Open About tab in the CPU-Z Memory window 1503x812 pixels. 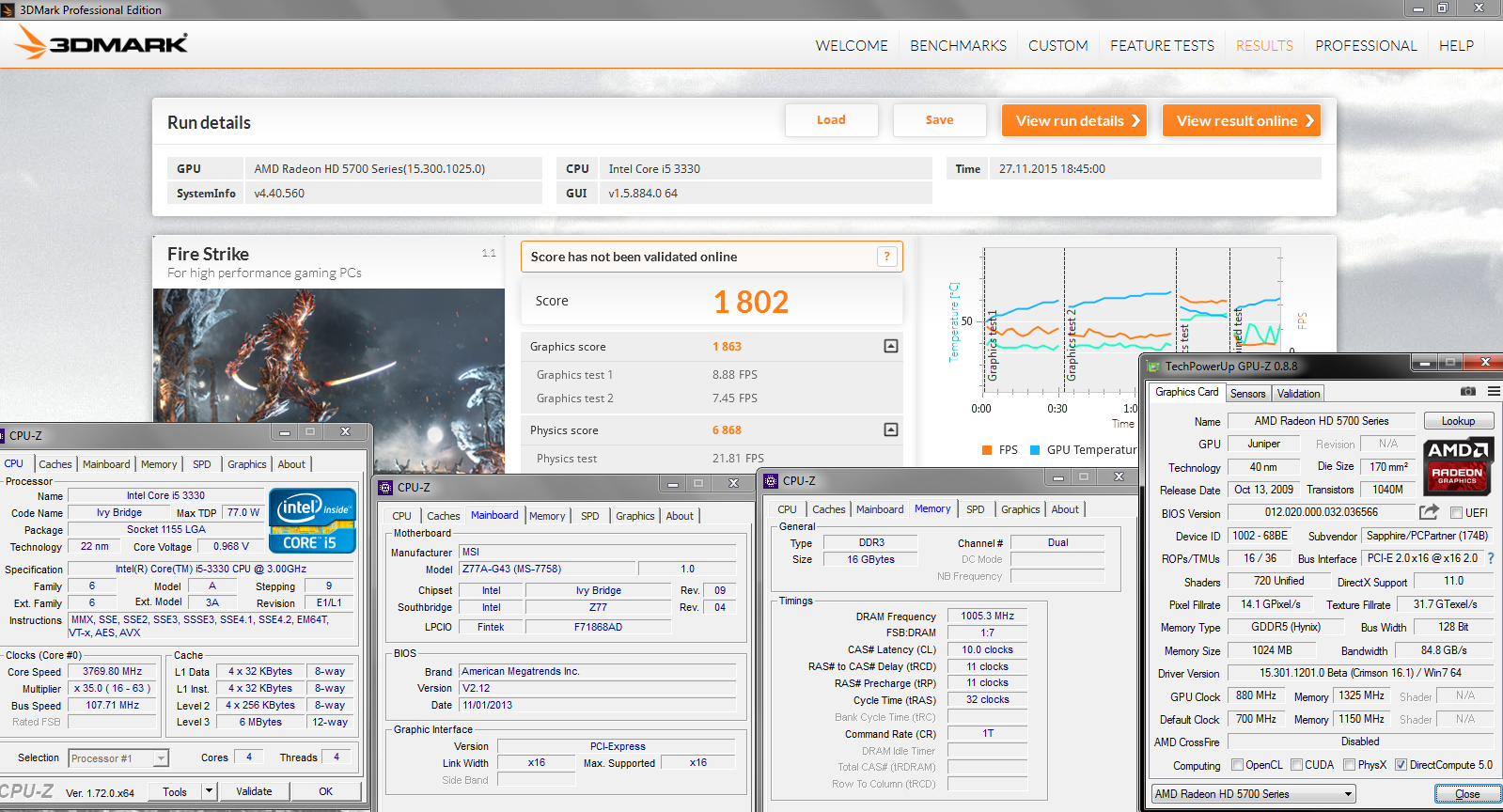[1065, 509]
